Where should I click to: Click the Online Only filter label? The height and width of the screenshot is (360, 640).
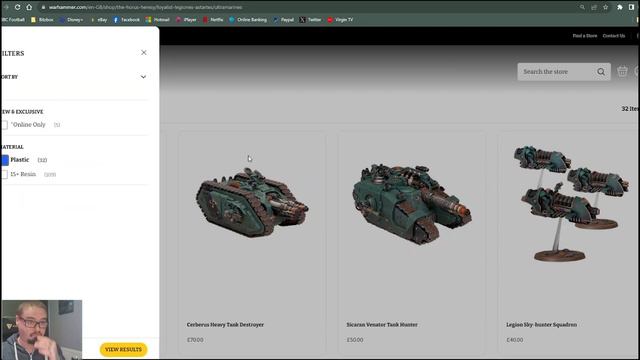point(29,124)
